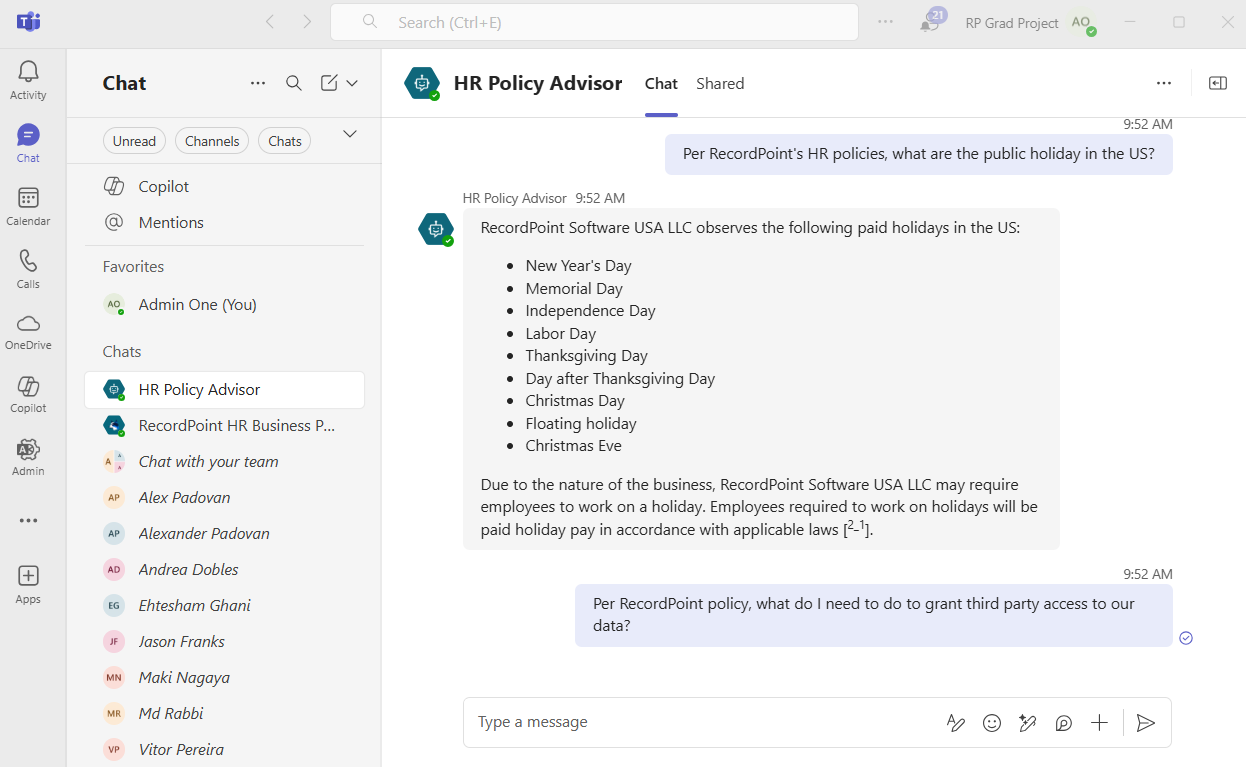The height and width of the screenshot is (767, 1246).
Task: Go forward with the navigation arrow
Action: pyautogui.click(x=307, y=22)
